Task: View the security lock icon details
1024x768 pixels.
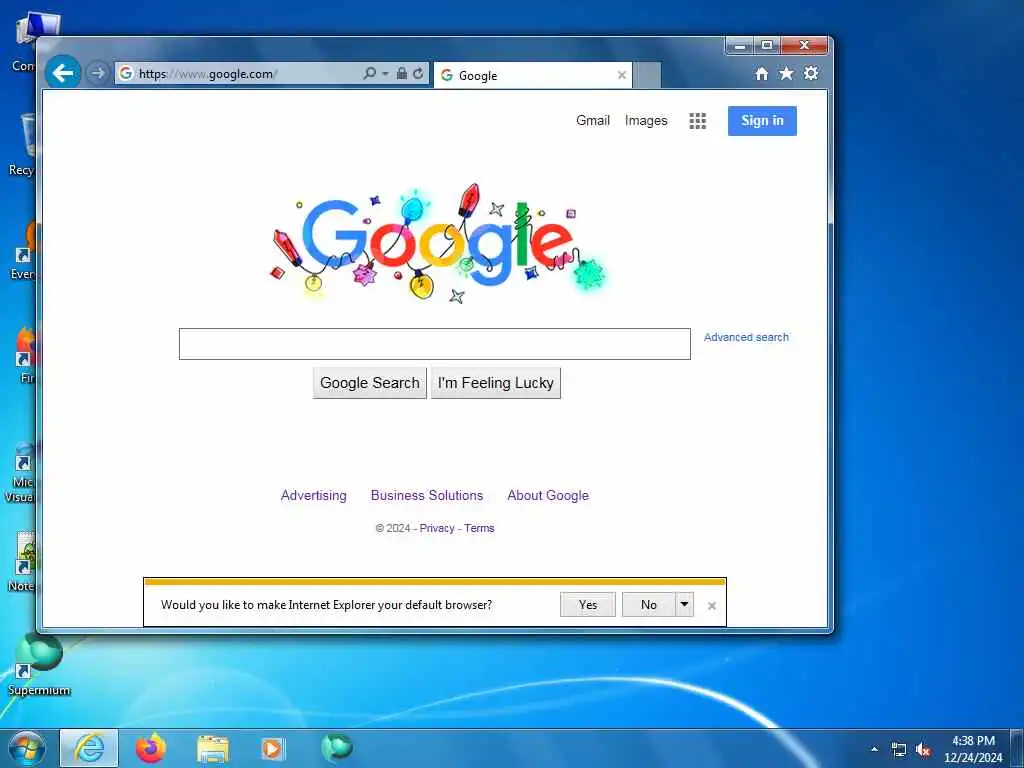Action: (402, 74)
